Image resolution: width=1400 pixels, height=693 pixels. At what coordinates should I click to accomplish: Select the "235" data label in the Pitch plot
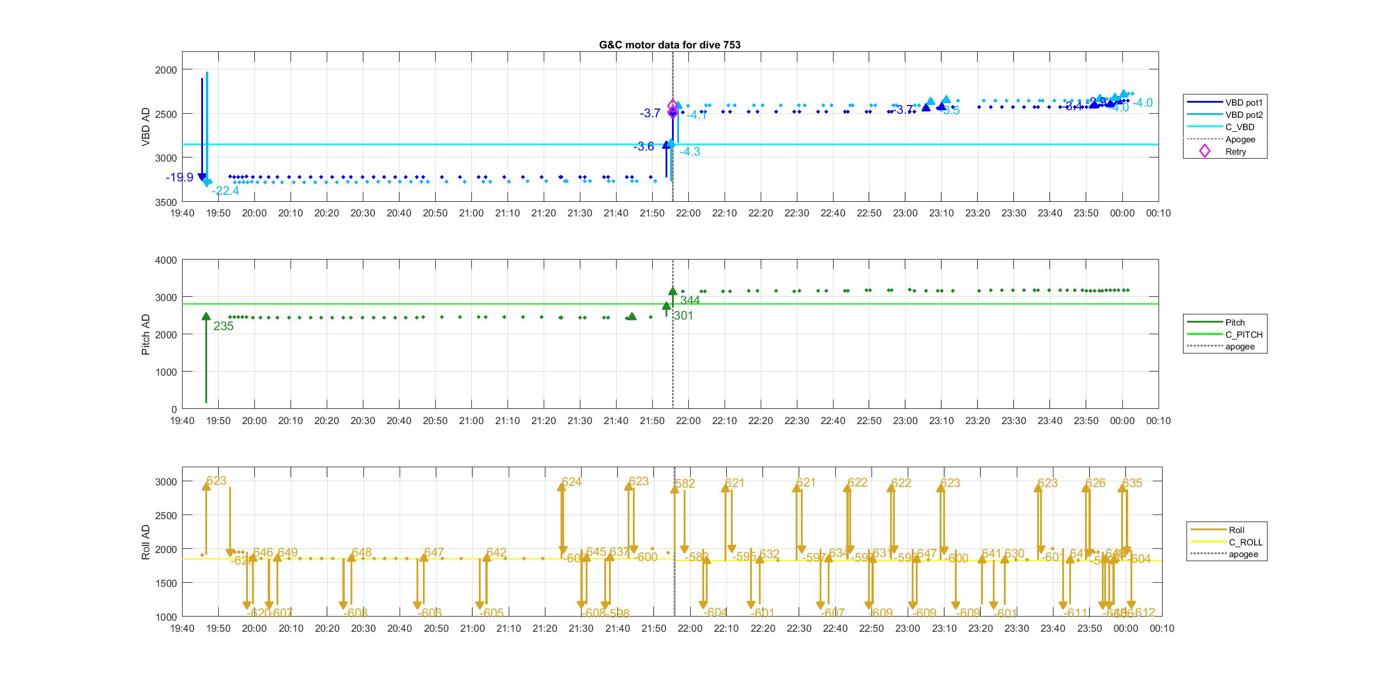223,326
